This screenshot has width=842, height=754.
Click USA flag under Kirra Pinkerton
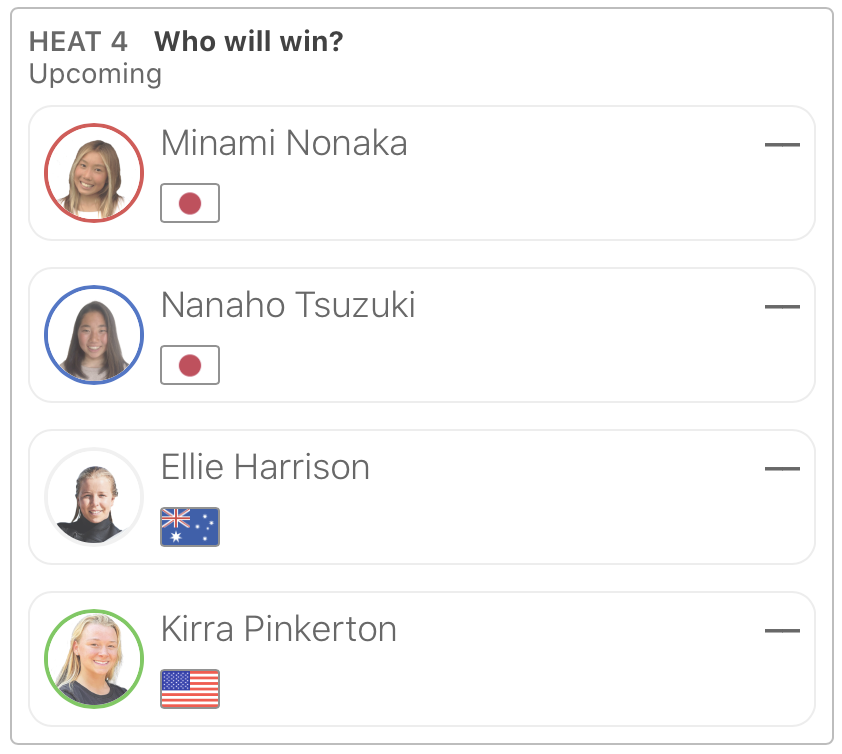190,689
